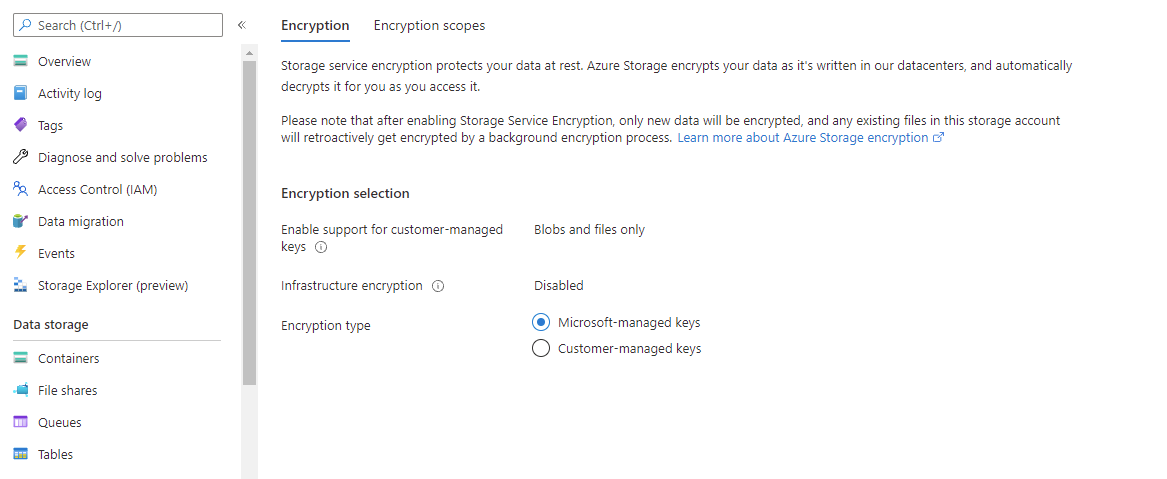Open Diagnose and solve problems wrench icon
The image size is (1167, 479).
20,158
